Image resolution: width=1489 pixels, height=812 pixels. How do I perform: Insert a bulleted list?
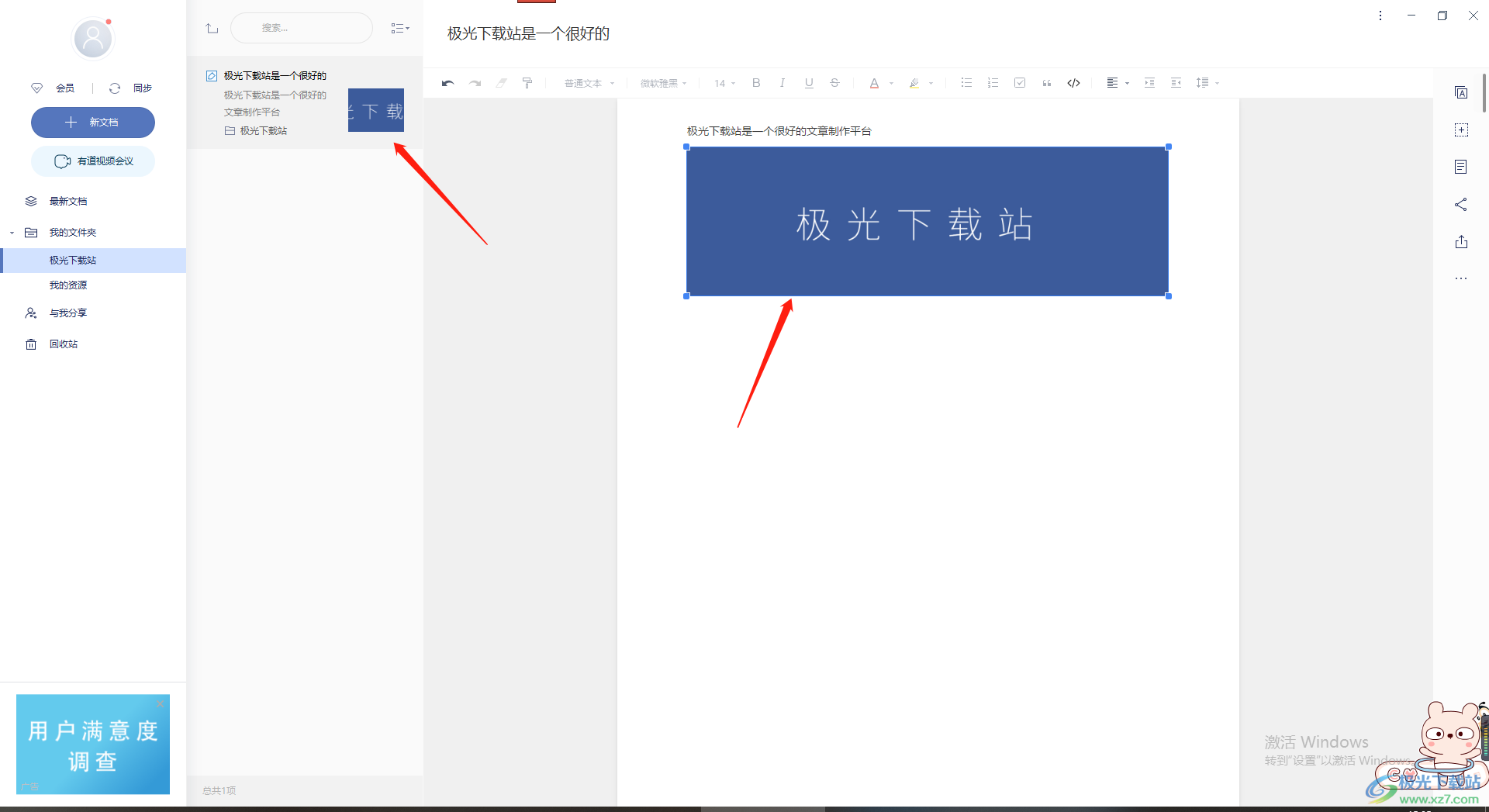[966, 82]
